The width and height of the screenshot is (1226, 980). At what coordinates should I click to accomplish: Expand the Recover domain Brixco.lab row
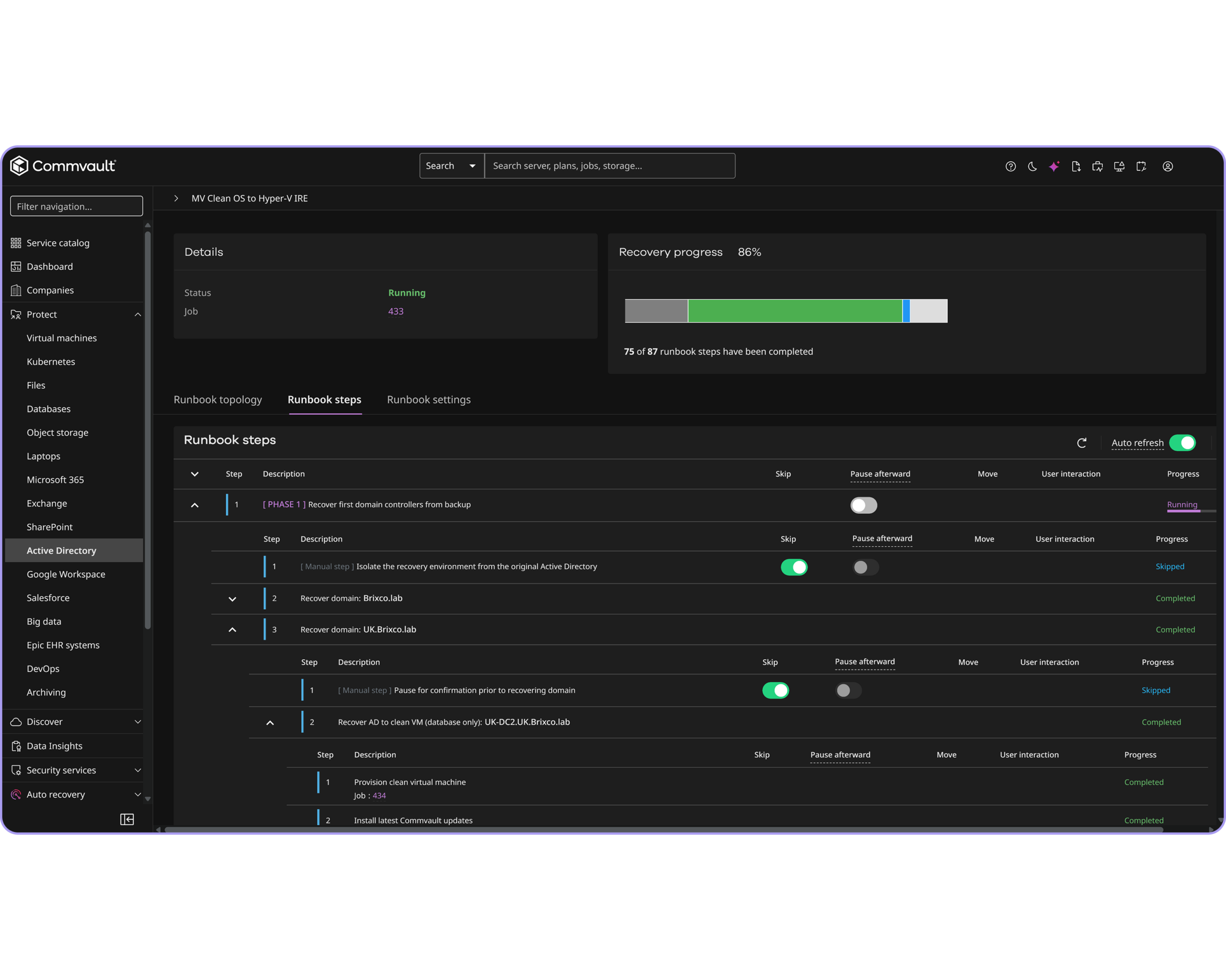point(232,598)
